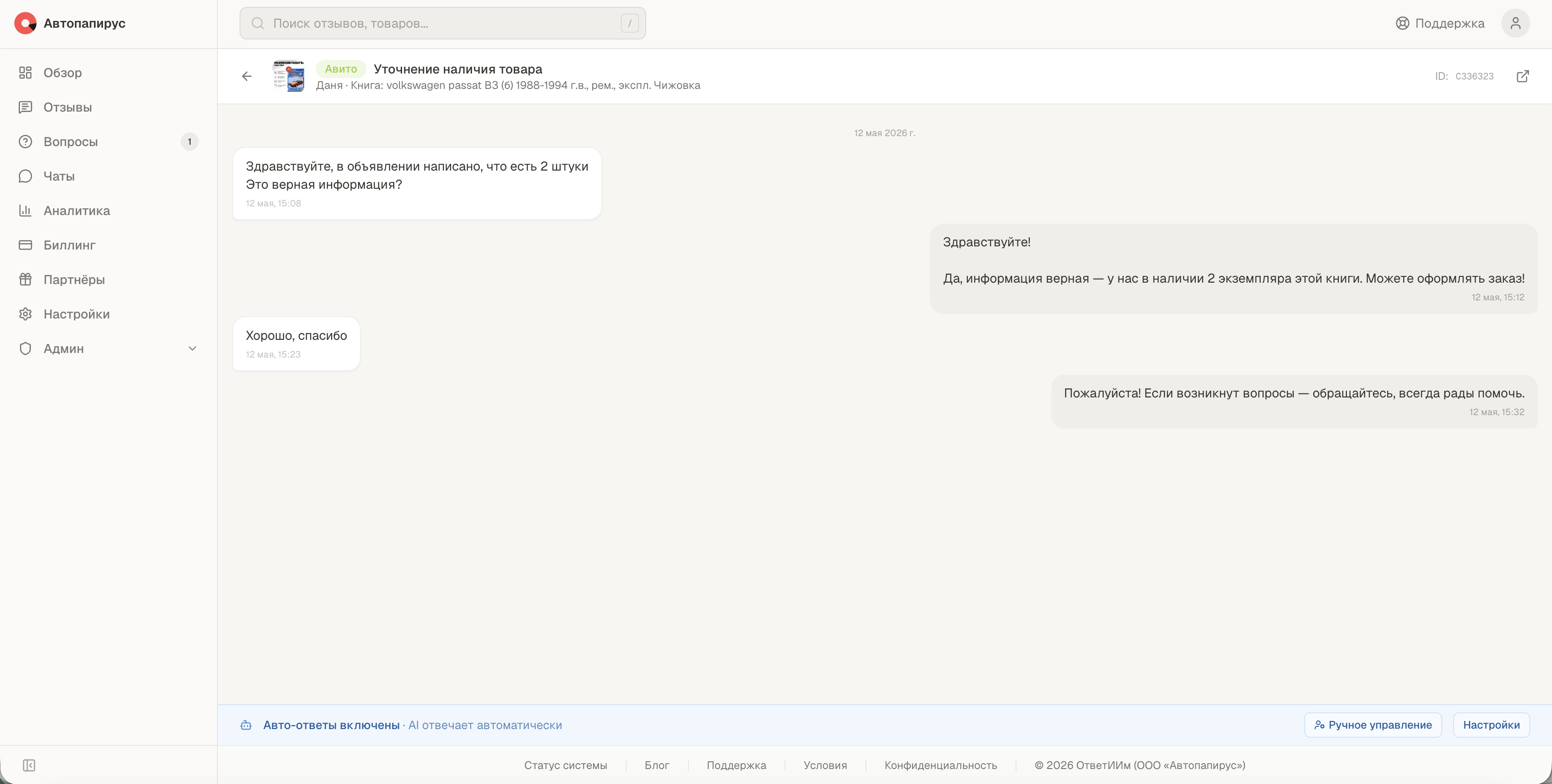Viewport: 1552px width, 784px height.
Task: Open Условия footer link
Action: pos(825,765)
